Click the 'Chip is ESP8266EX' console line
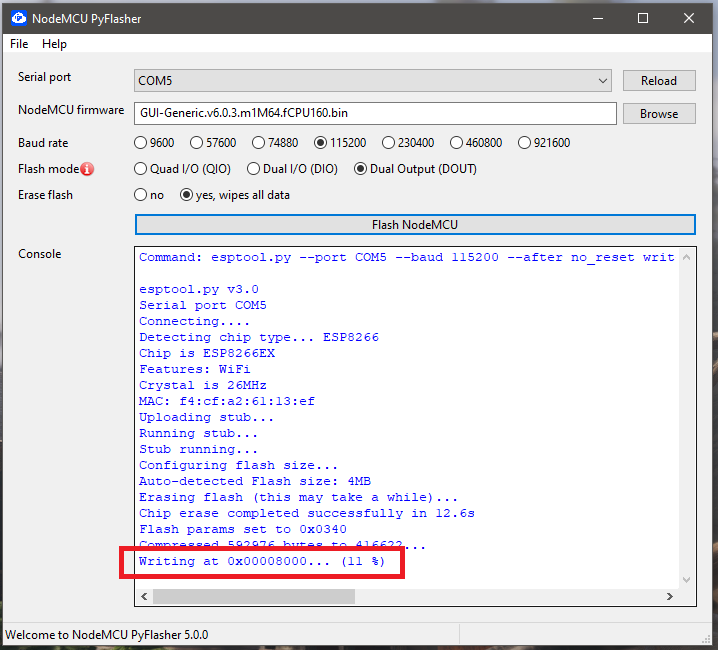Image resolution: width=718 pixels, height=650 pixels. point(207,353)
